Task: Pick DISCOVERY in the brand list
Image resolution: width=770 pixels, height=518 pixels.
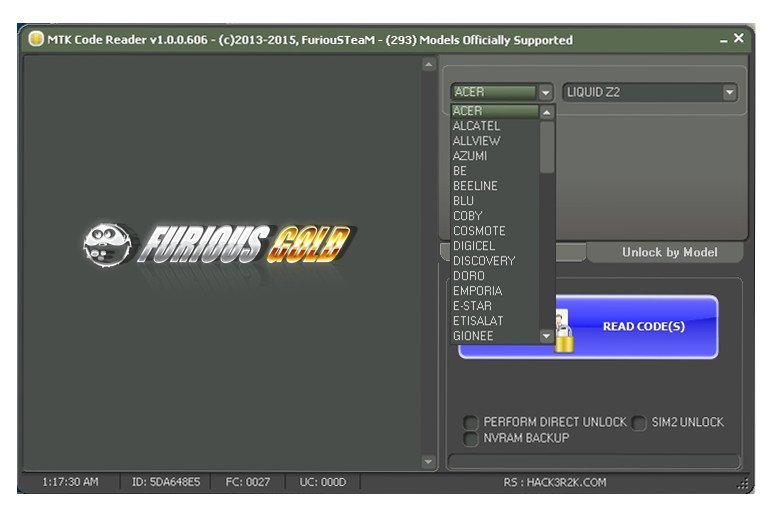Action: point(495,261)
